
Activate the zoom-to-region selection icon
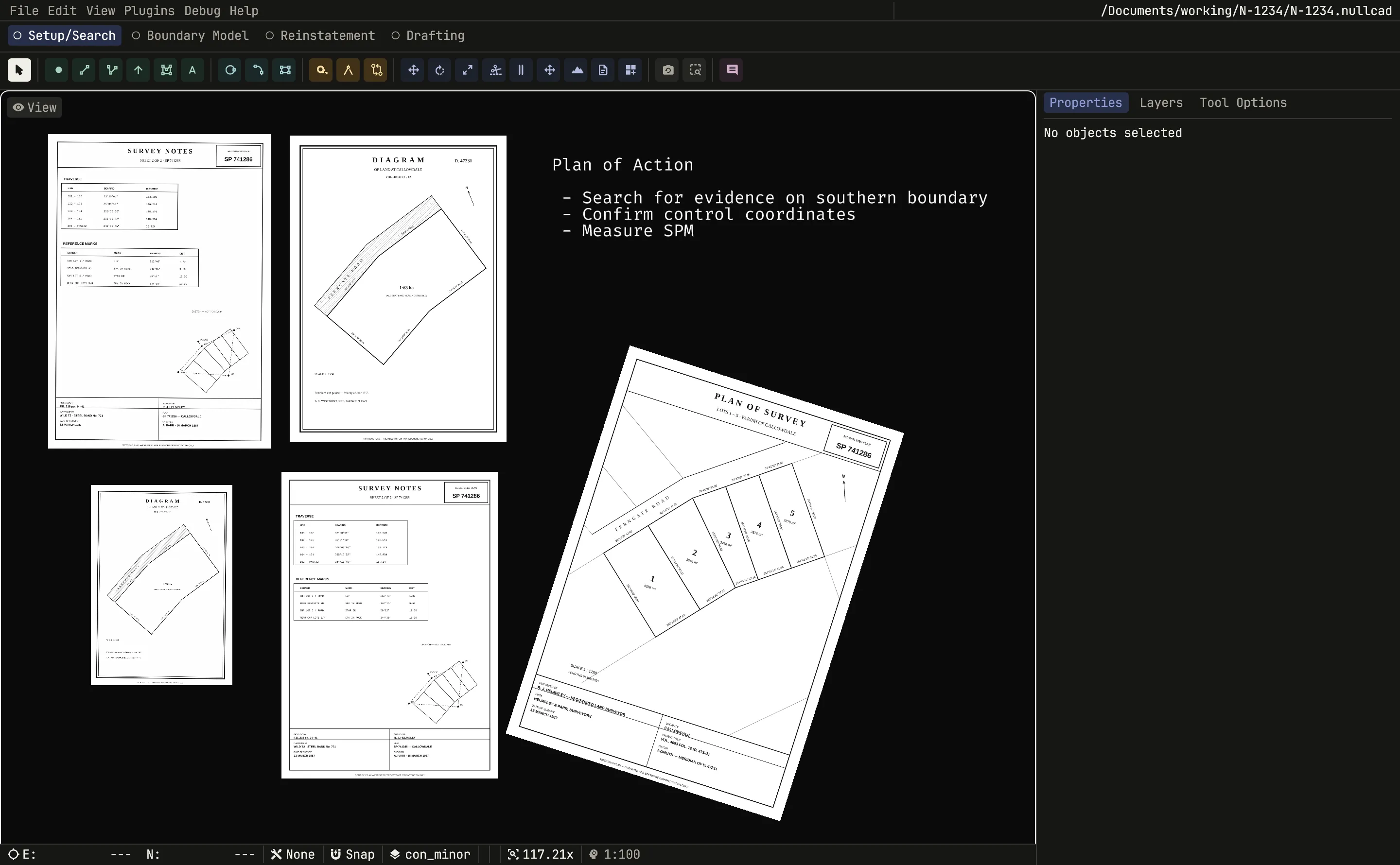click(x=695, y=70)
